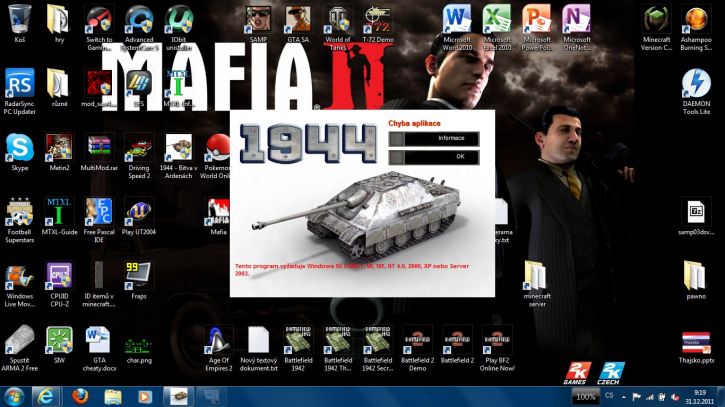This screenshot has width=725, height=407.
Task: Open Internet Explorer from taskbar
Action: point(45,396)
